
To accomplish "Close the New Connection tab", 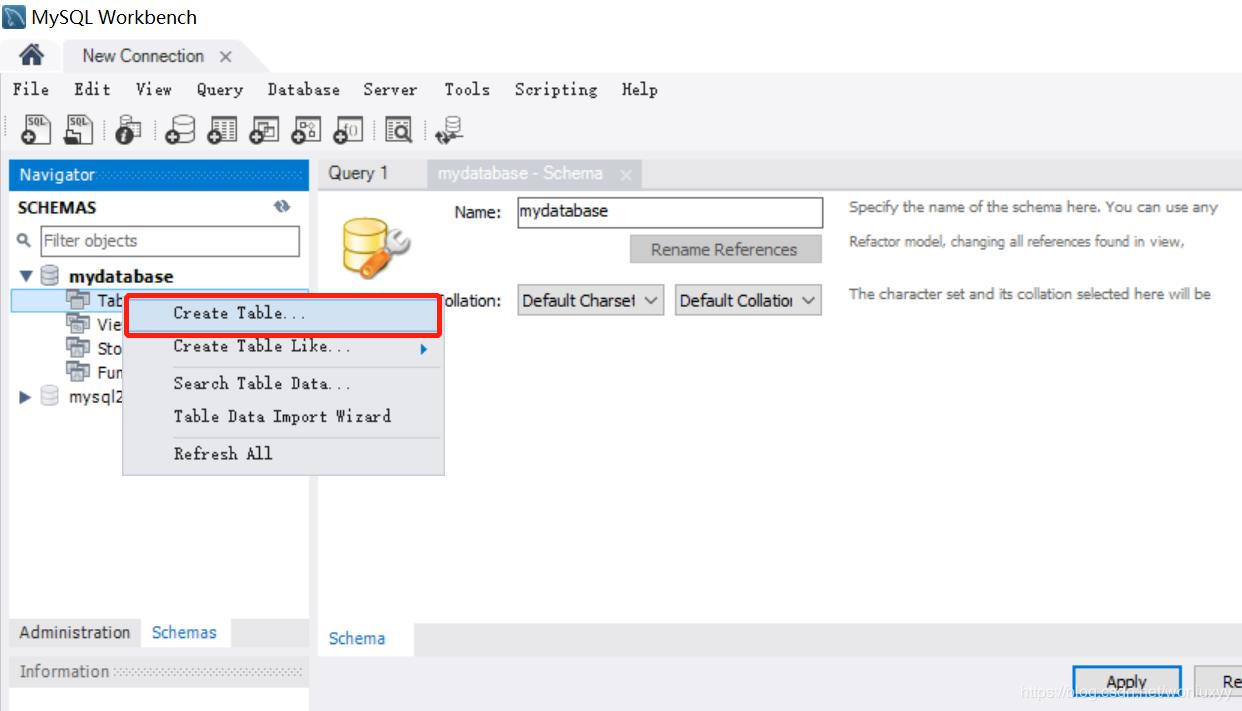I will tap(226, 57).
